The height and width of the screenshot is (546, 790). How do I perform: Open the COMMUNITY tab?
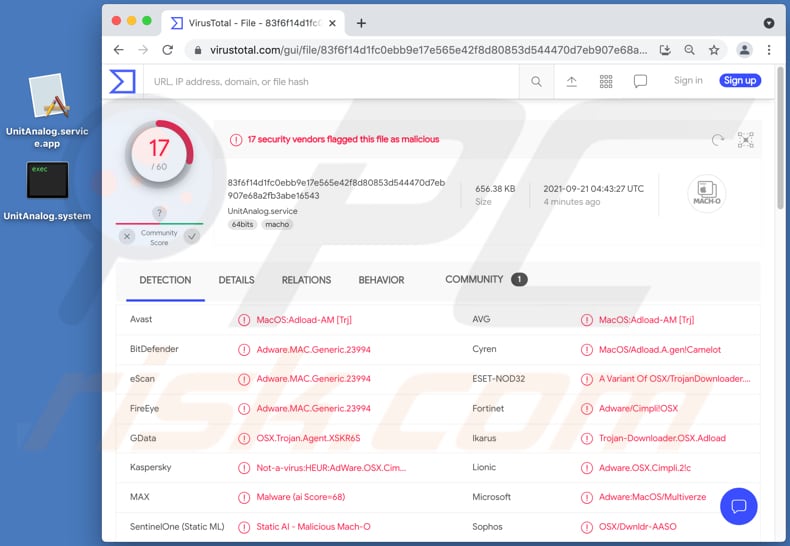pyautogui.click(x=474, y=280)
